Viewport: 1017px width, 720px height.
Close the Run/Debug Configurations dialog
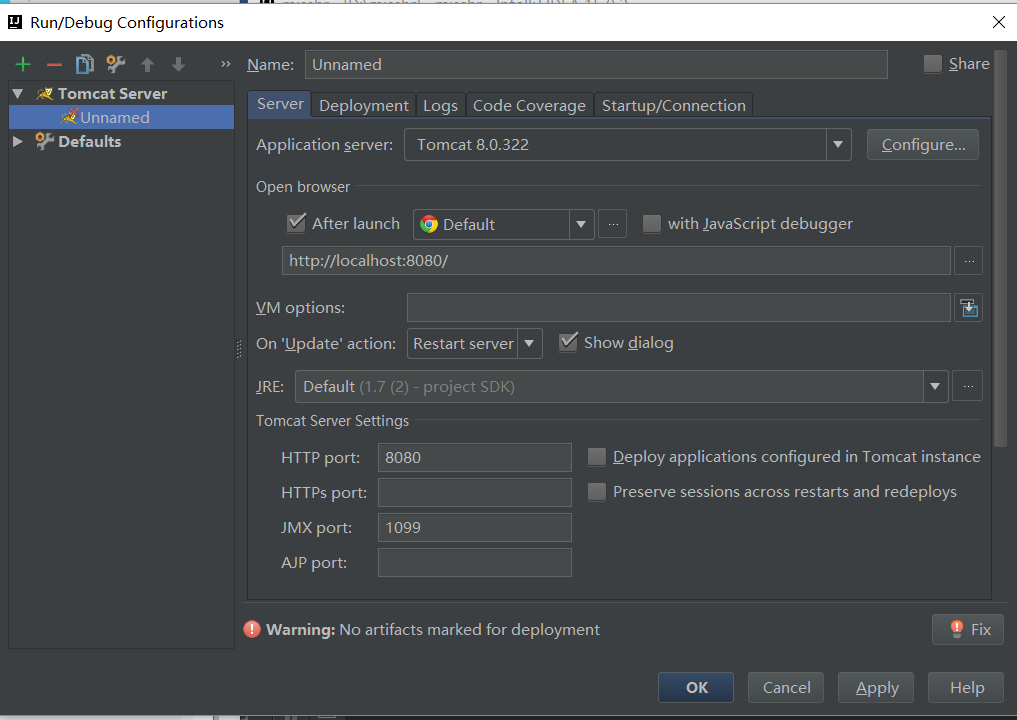[x=999, y=22]
